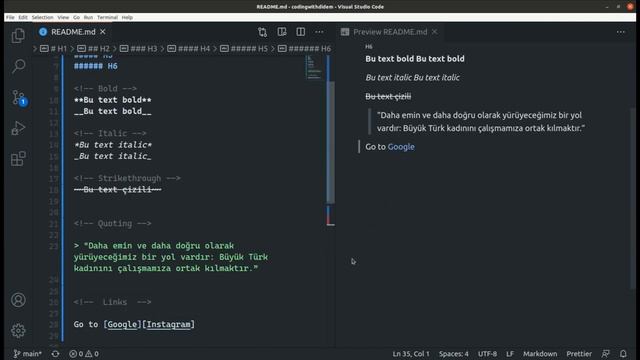Open the Selection menu
640x360 pixels.
pyautogui.click(x=42, y=17)
